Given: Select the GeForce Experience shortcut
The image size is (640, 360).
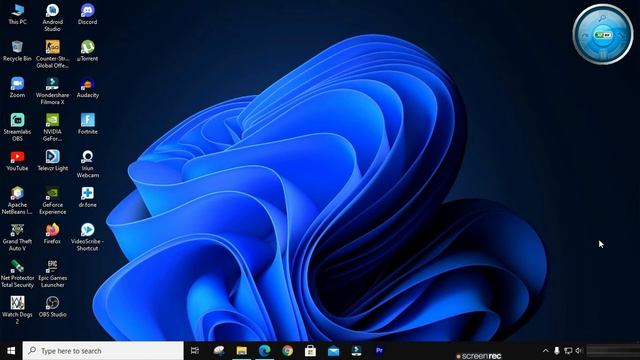Looking at the screenshot, I should pos(53,200).
